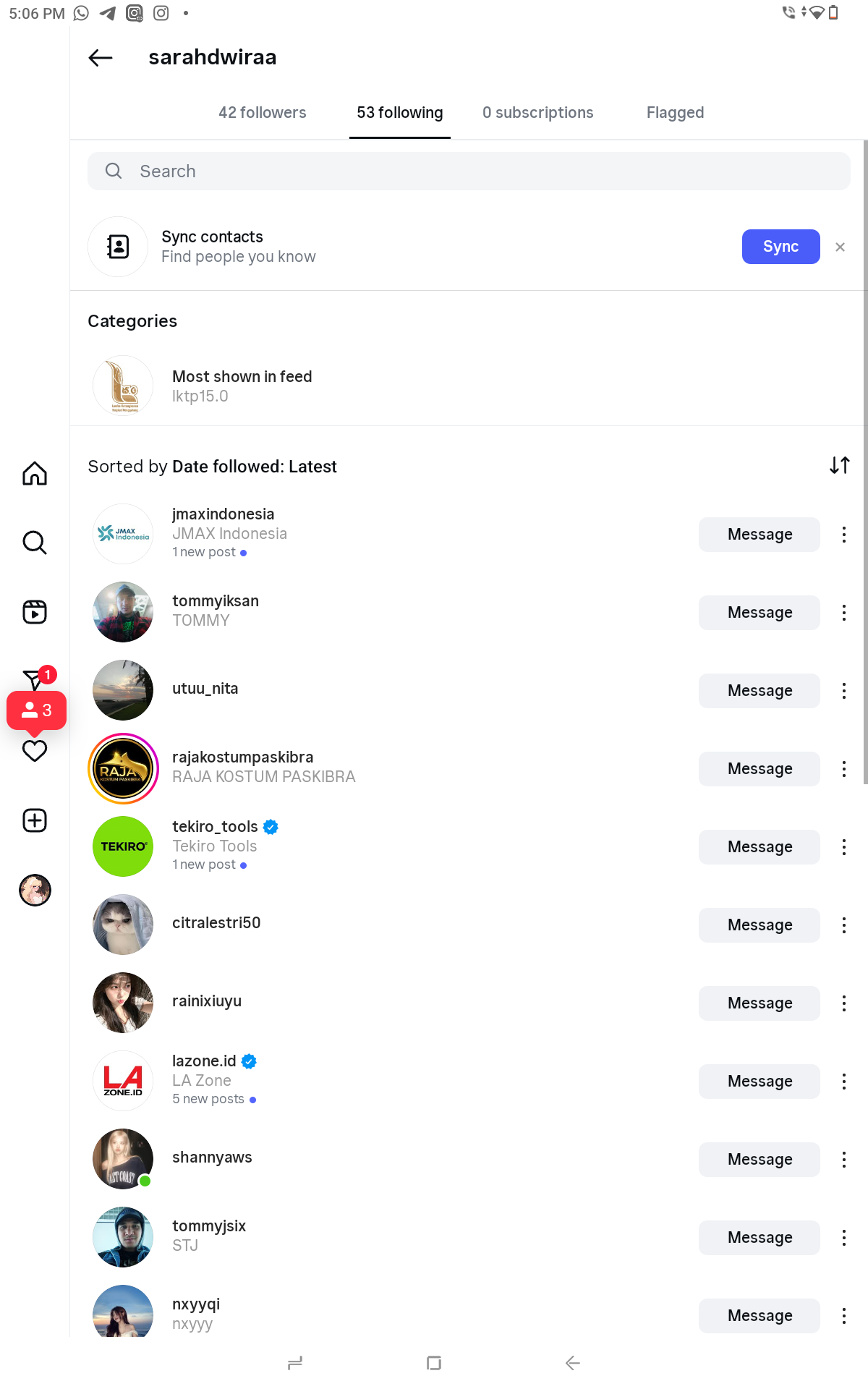Dismiss the Sync contacts banner
Screen dimensions: 868x1389
[840, 247]
